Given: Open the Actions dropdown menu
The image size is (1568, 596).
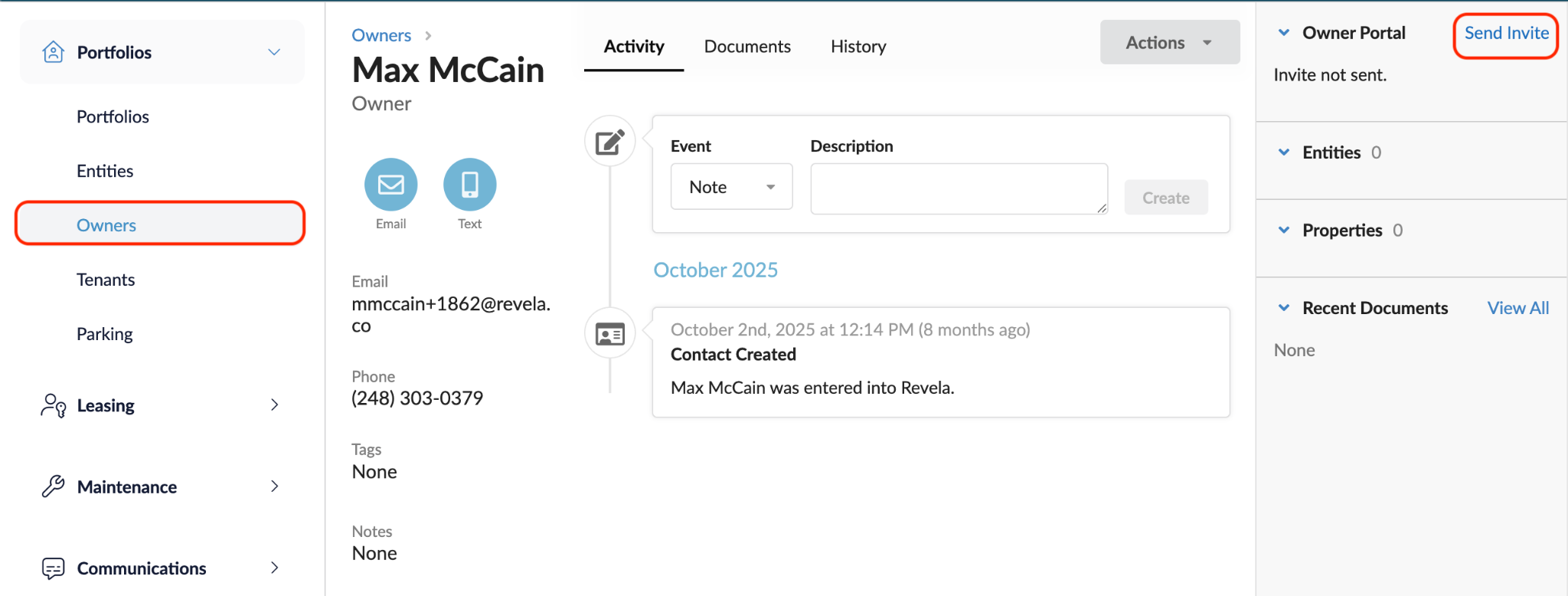Looking at the screenshot, I should [1170, 43].
